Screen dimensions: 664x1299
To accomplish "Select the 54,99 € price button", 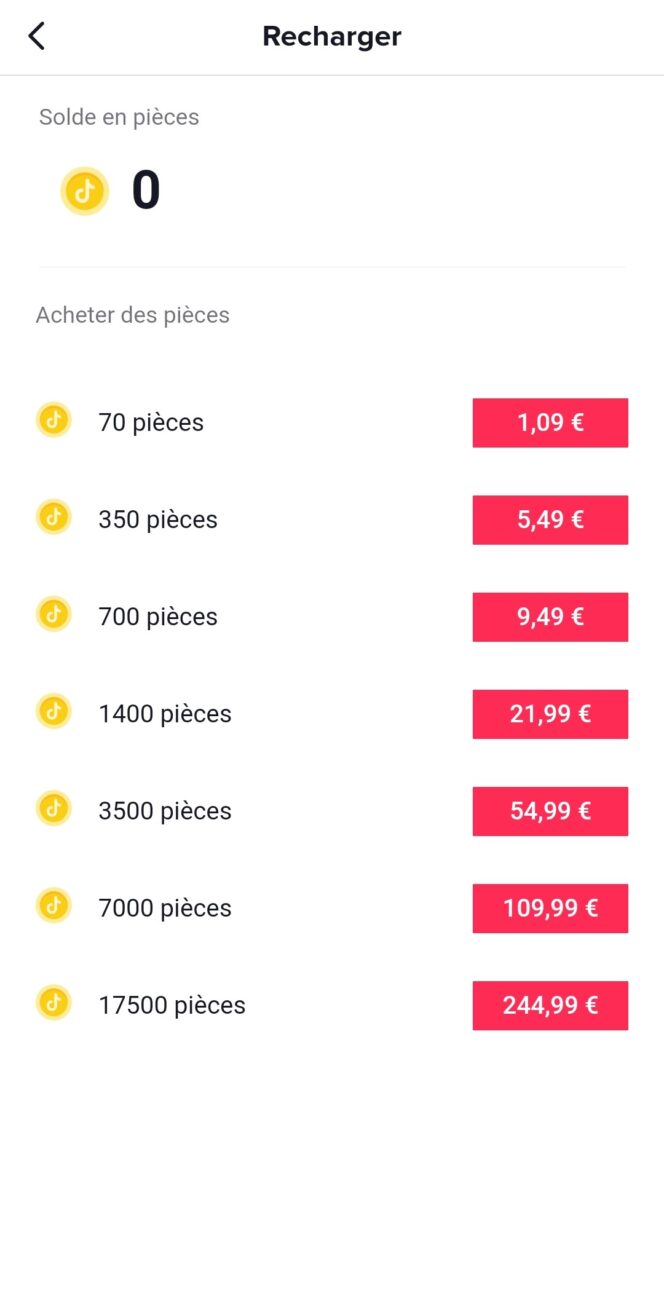I will pos(550,810).
